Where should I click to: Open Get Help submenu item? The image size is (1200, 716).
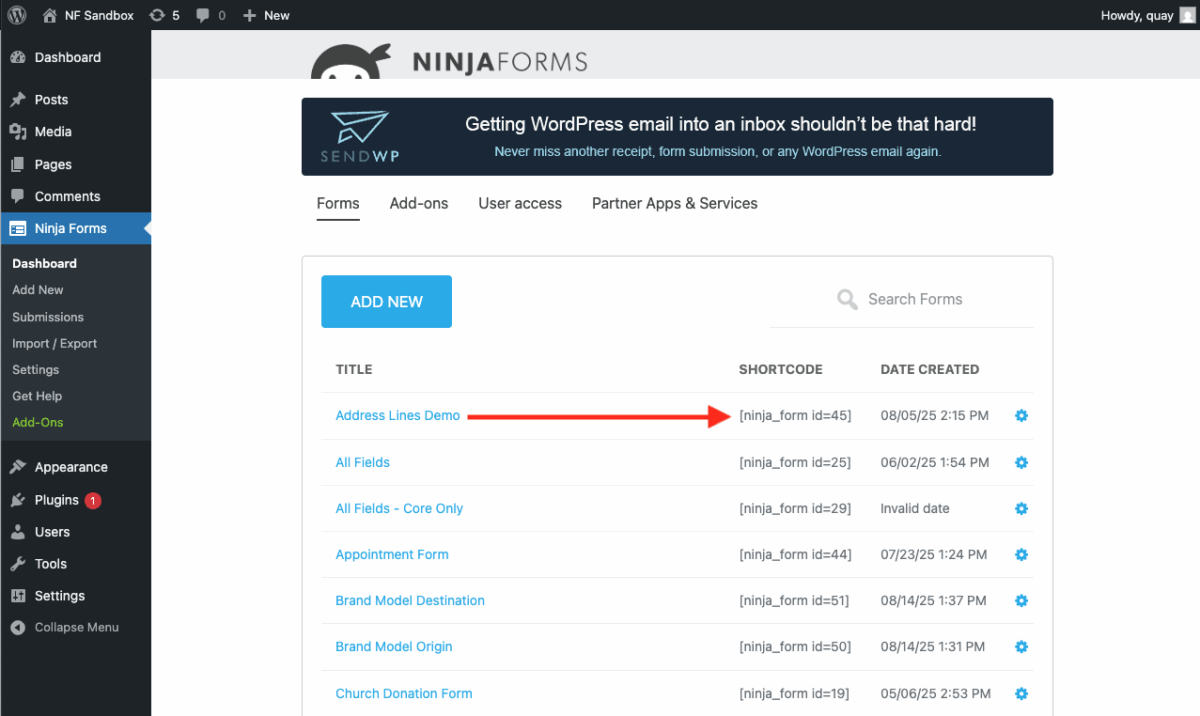37,396
